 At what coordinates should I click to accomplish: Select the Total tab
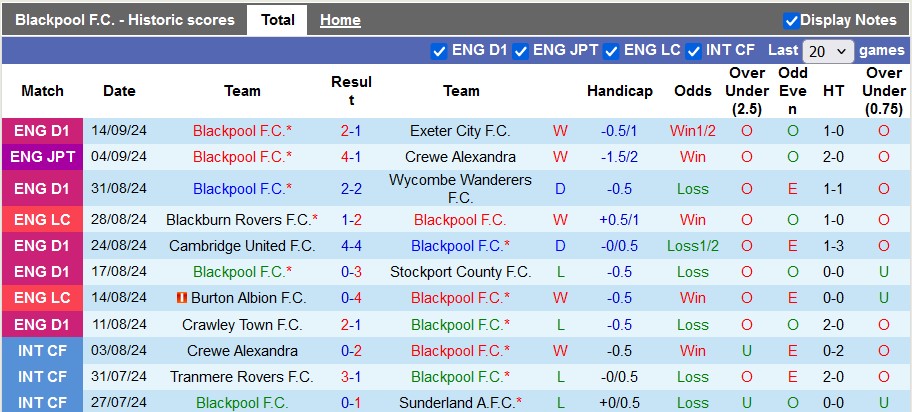coord(277,20)
